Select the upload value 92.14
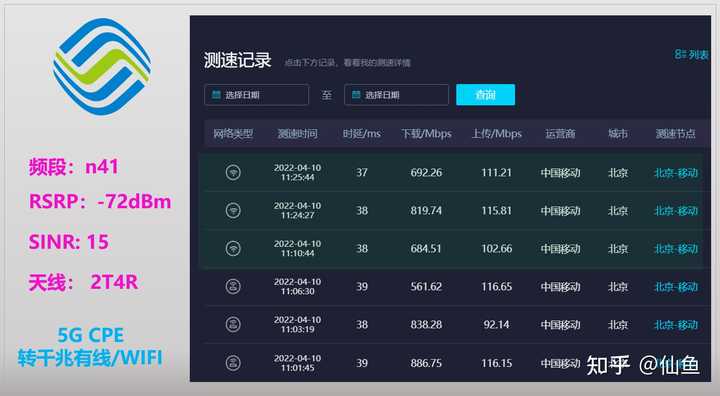Screen dimensions: 720x396 click(x=496, y=325)
